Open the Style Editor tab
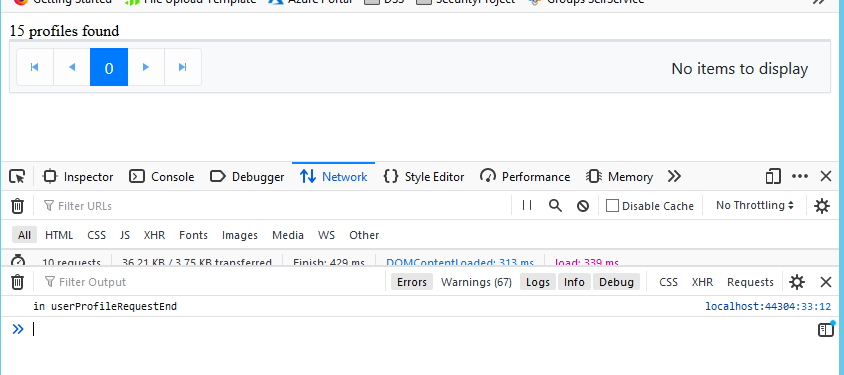Viewport: 844px width, 375px height. [x=424, y=176]
